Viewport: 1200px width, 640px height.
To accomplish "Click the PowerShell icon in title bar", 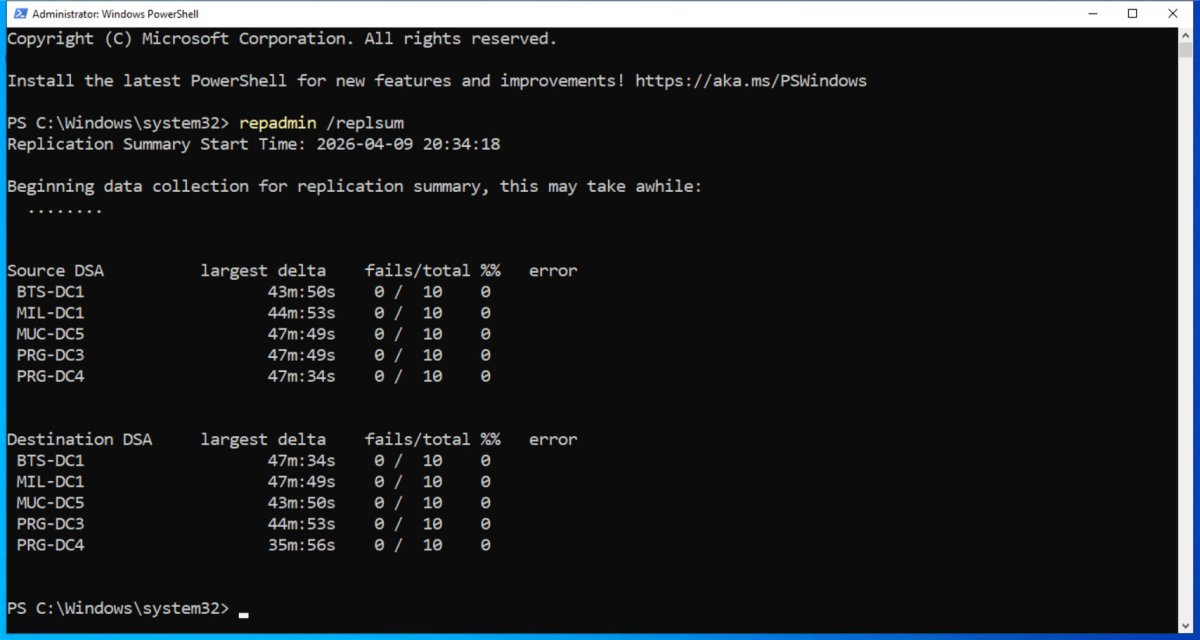I will coord(16,14).
